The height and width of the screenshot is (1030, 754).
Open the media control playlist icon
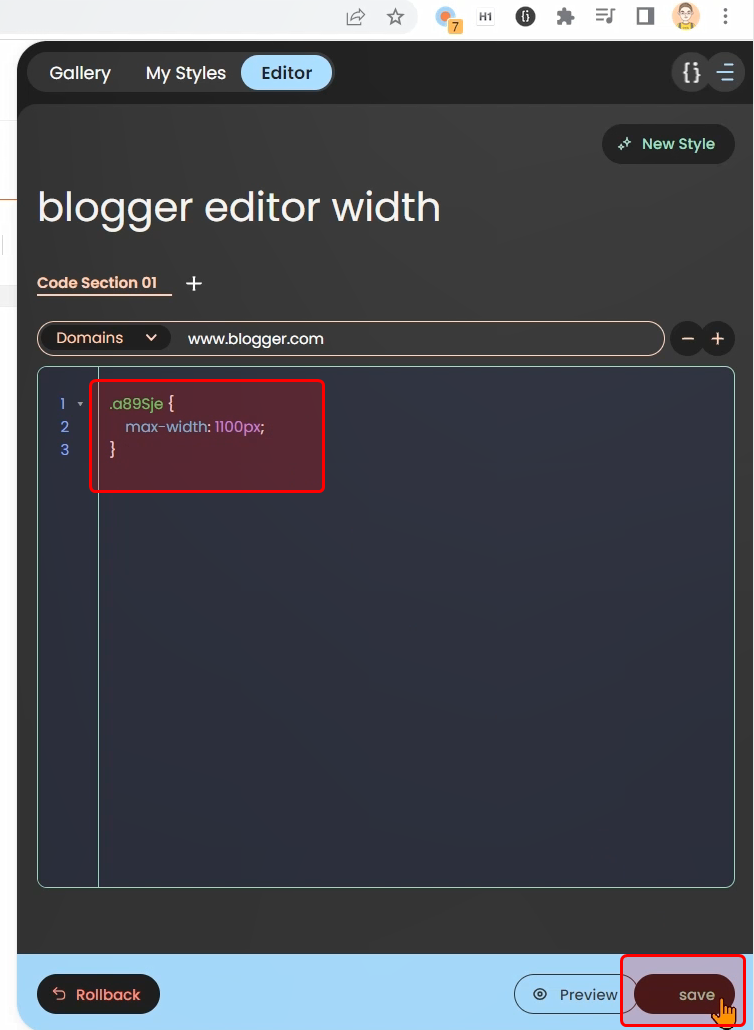605,17
